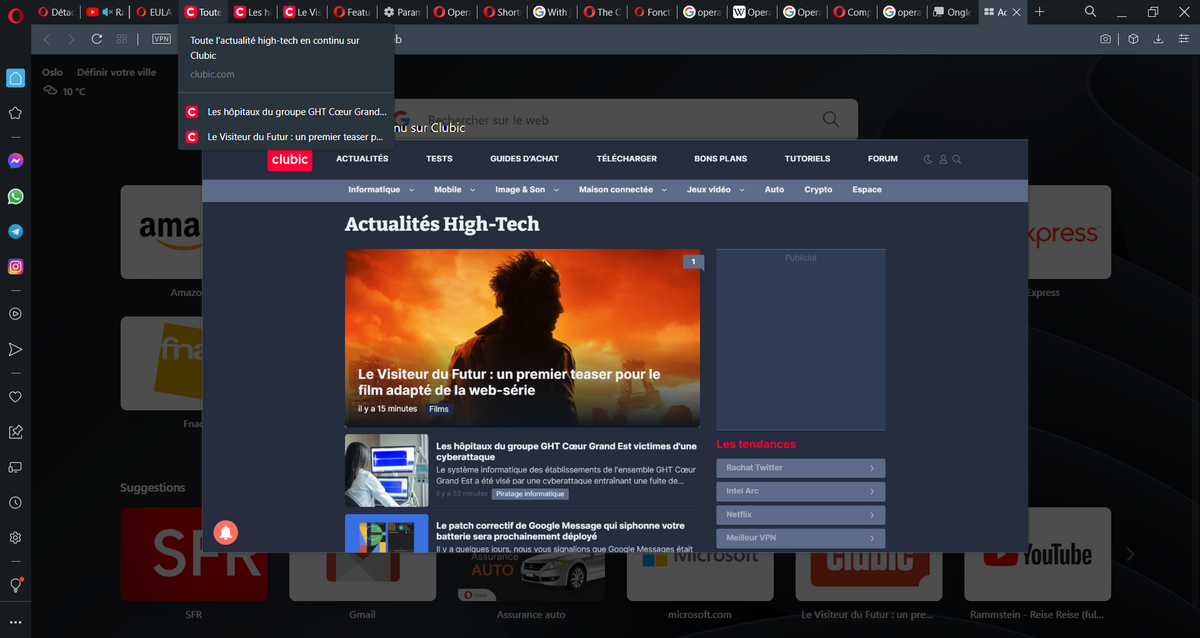Click the red notification bell in Clubic preview

[x=226, y=532]
